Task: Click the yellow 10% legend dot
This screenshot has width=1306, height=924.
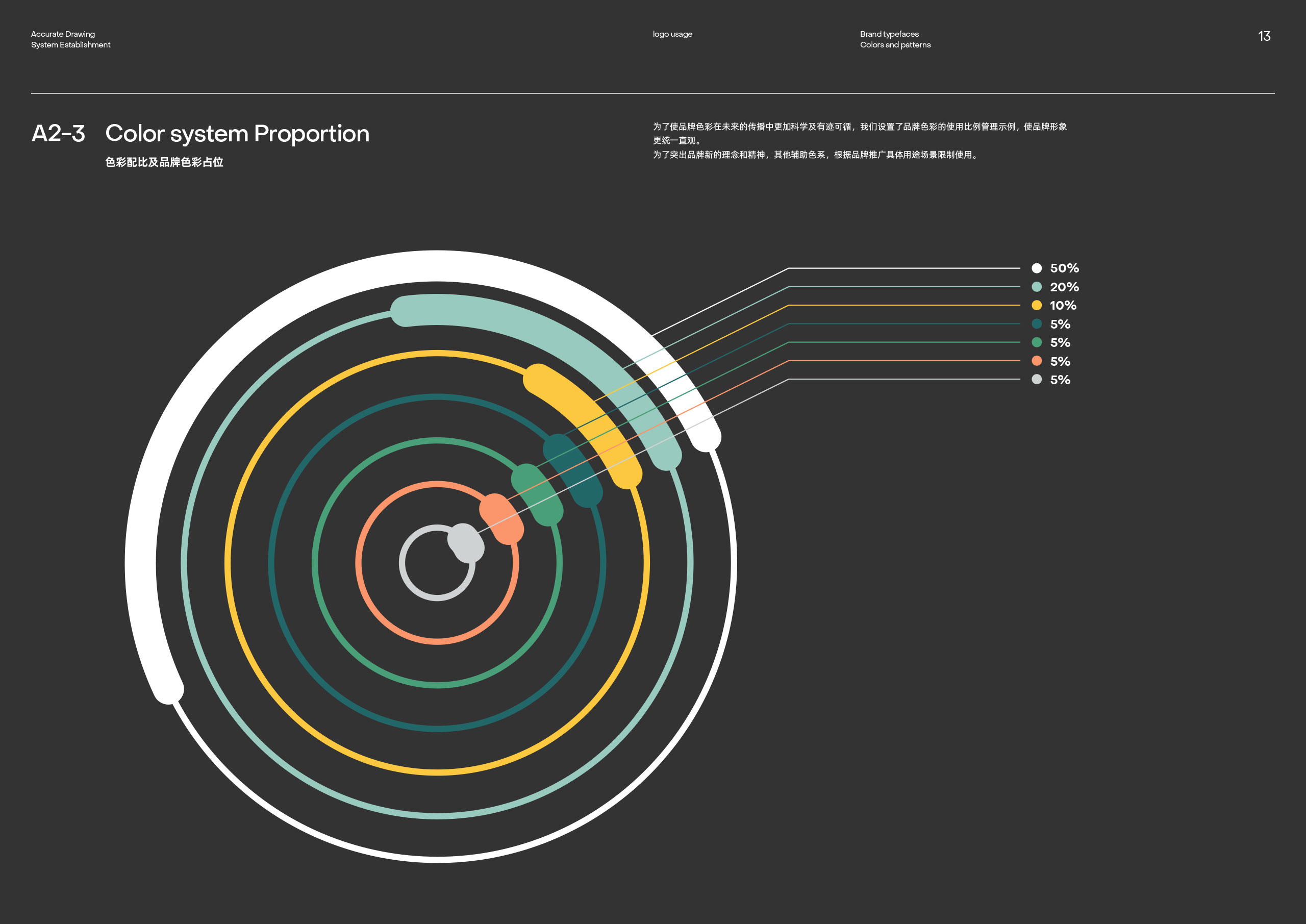Action: click(x=1036, y=306)
